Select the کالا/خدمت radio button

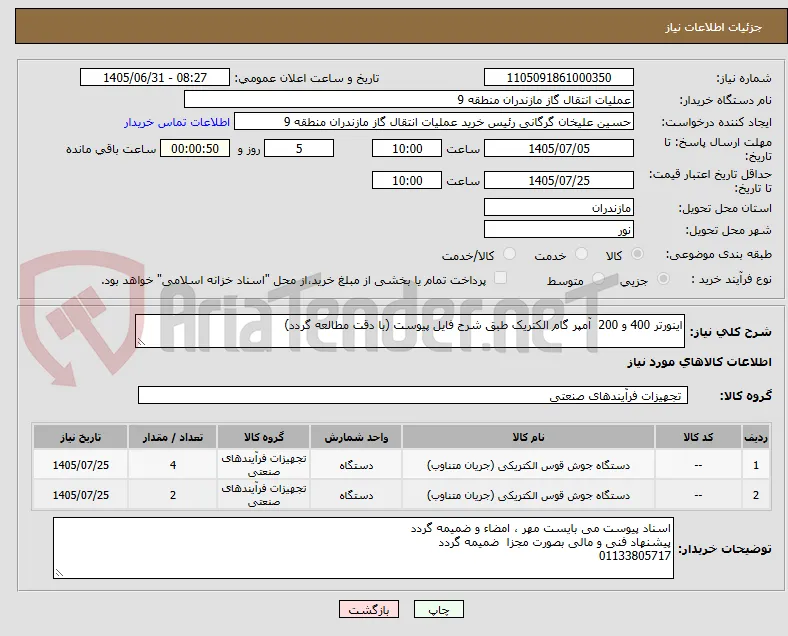pyautogui.click(x=510, y=254)
